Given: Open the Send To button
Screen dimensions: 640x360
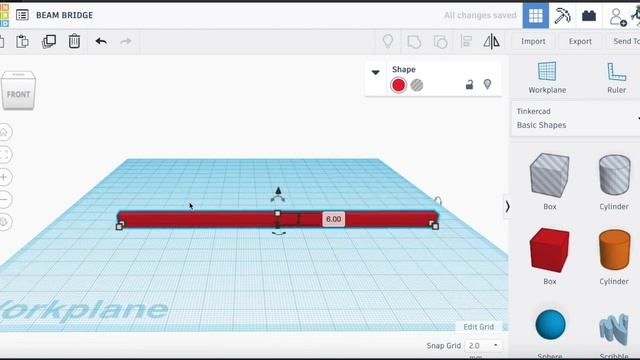Looking at the screenshot, I should click(x=626, y=41).
